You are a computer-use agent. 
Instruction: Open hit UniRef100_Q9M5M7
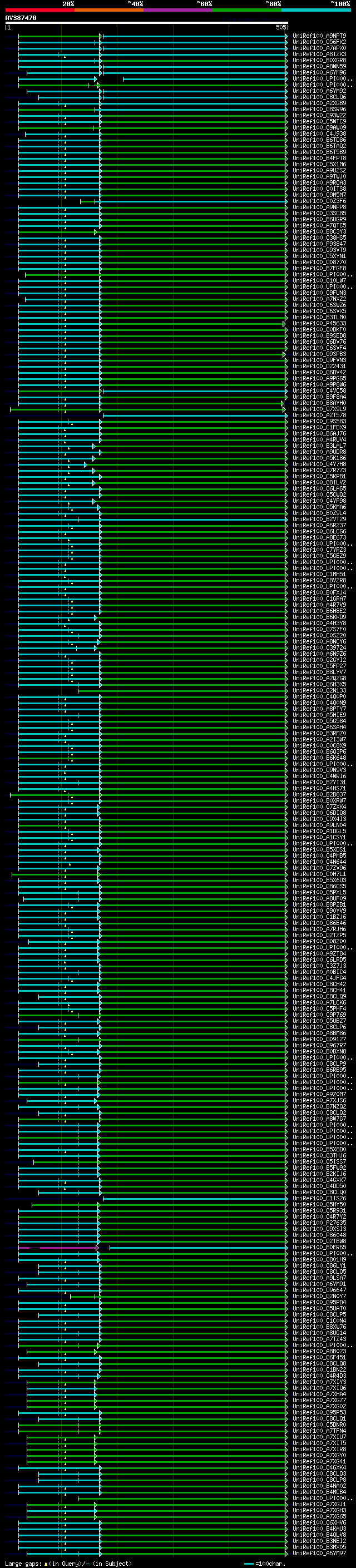pyautogui.click(x=319, y=195)
